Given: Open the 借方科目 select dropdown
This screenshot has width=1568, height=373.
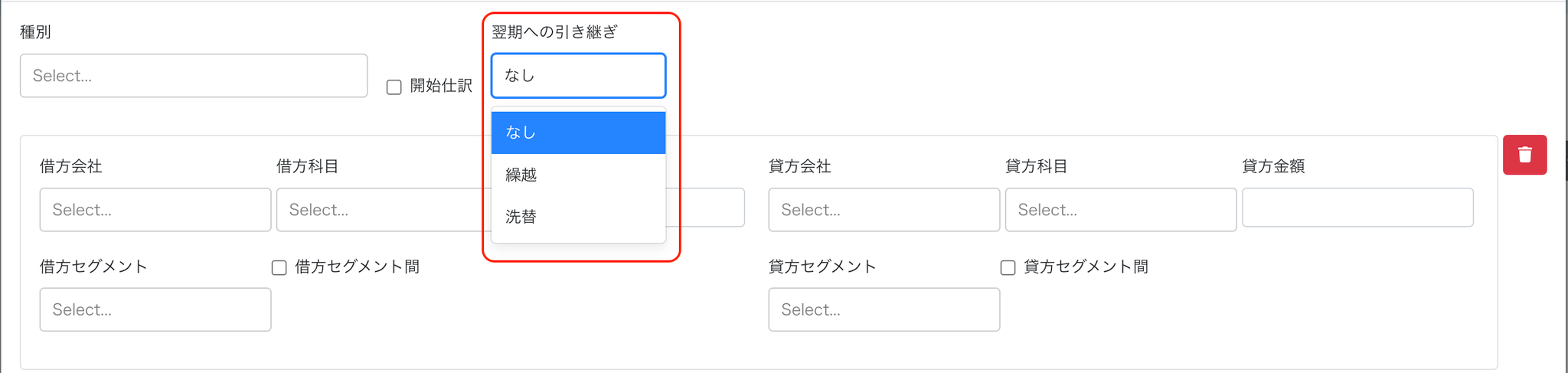Looking at the screenshot, I should 383,210.
